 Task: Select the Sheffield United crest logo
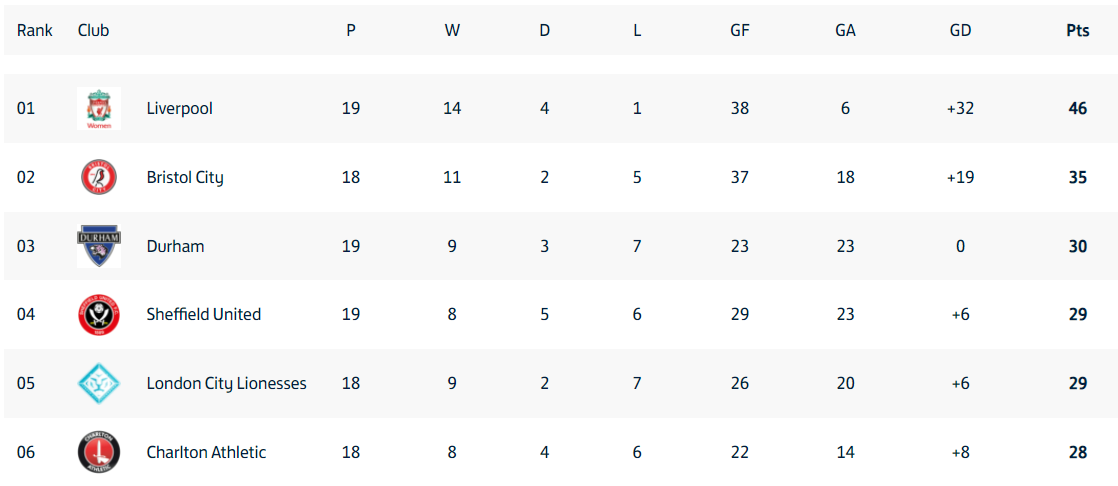pyautogui.click(x=99, y=314)
